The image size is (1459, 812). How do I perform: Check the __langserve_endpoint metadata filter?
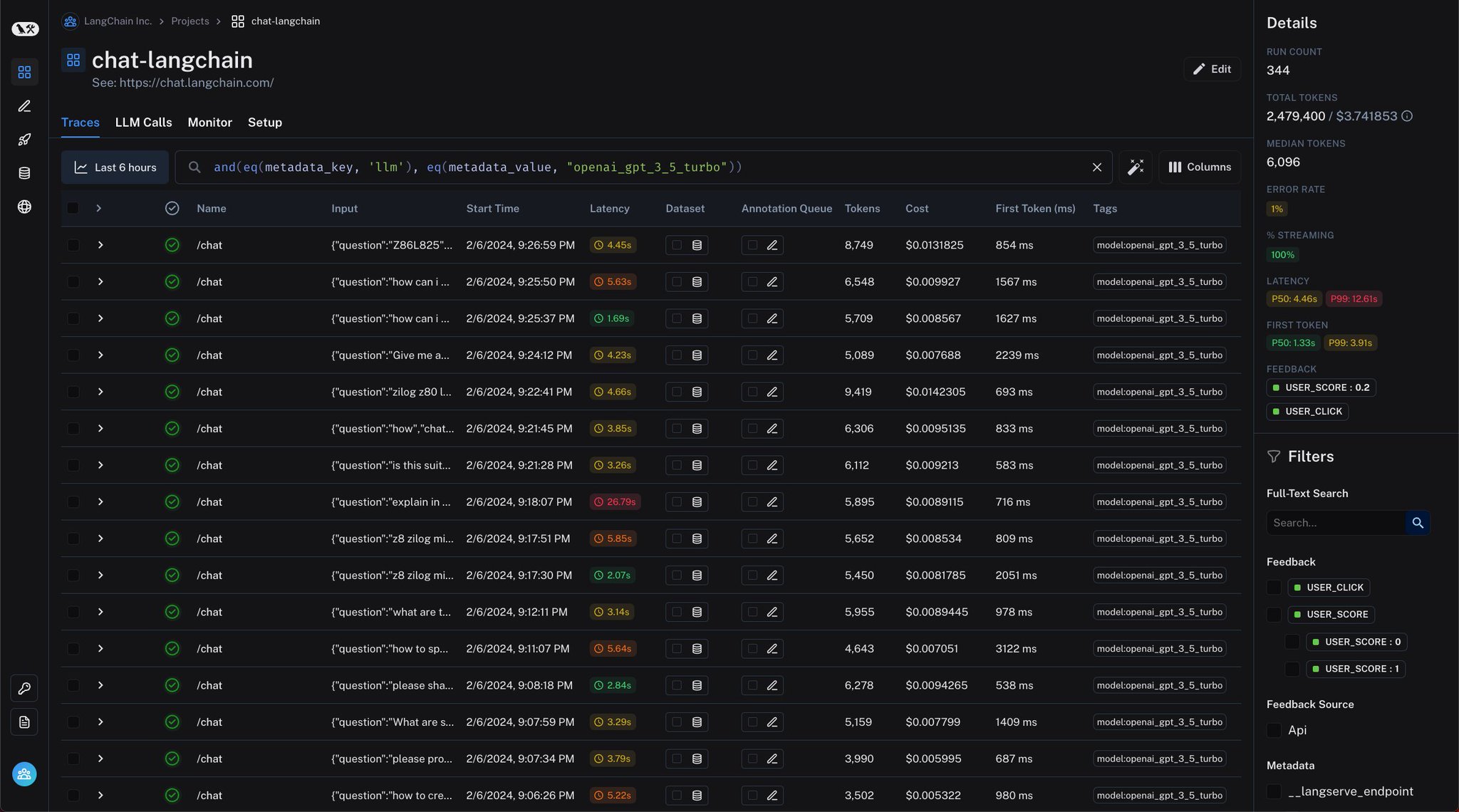[x=1274, y=791]
